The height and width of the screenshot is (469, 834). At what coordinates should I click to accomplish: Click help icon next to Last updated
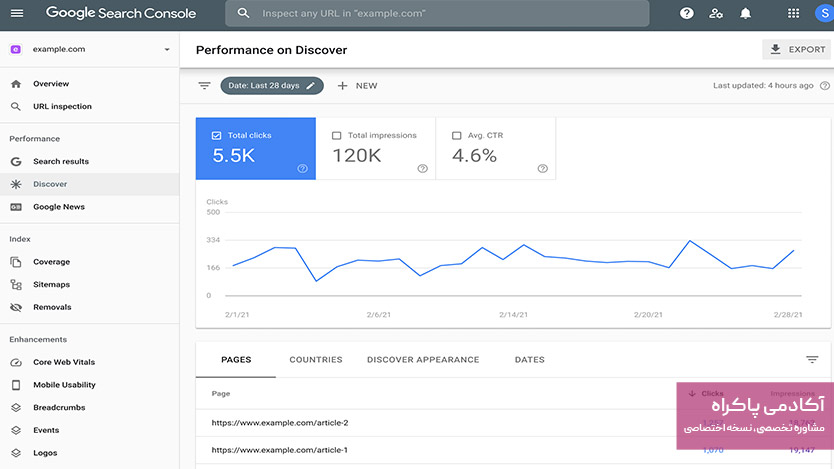(824, 86)
